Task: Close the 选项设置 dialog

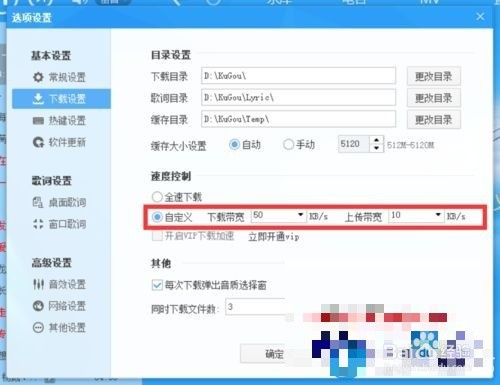Action: tap(480, 16)
